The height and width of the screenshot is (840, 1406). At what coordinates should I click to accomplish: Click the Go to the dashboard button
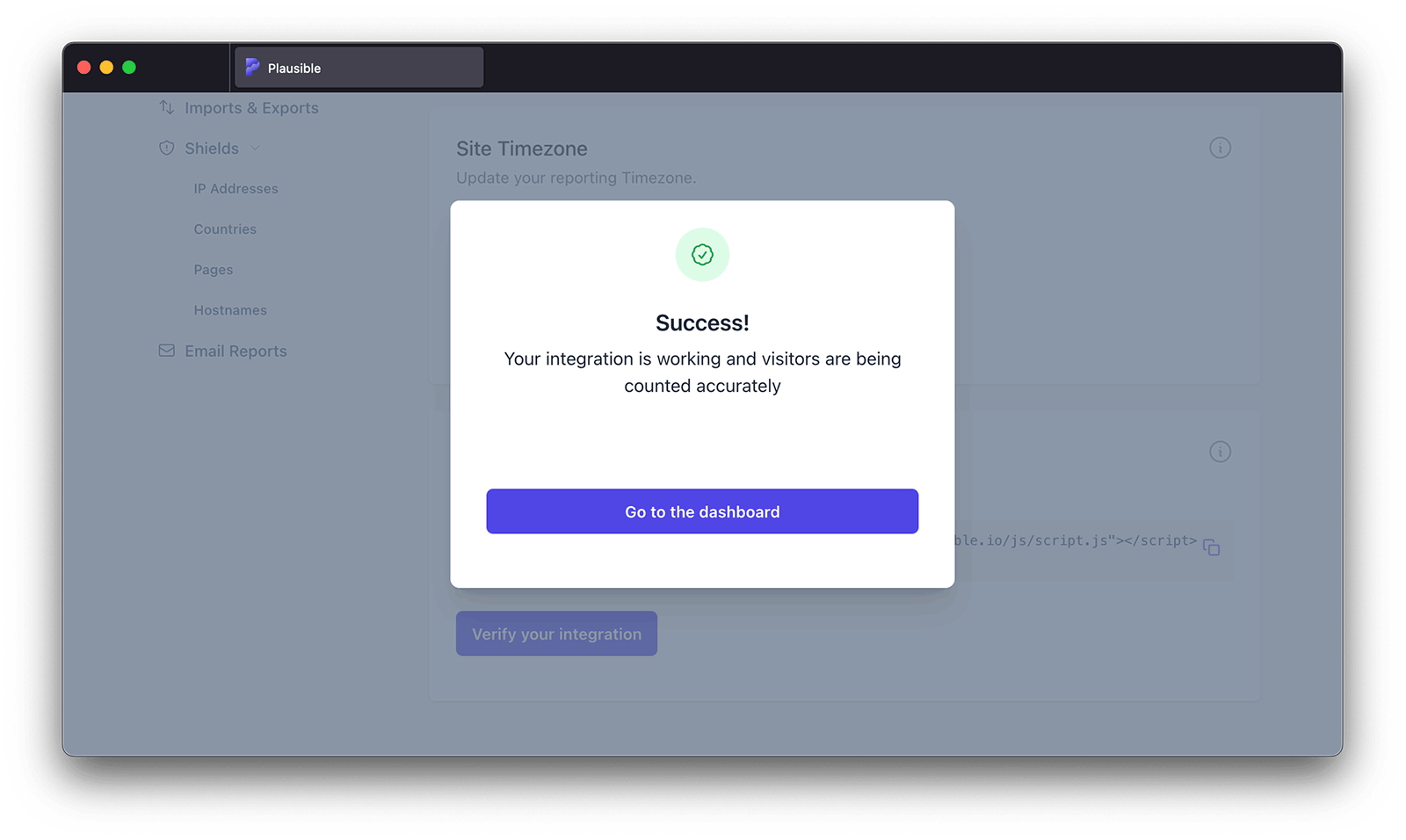click(x=702, y=511)
